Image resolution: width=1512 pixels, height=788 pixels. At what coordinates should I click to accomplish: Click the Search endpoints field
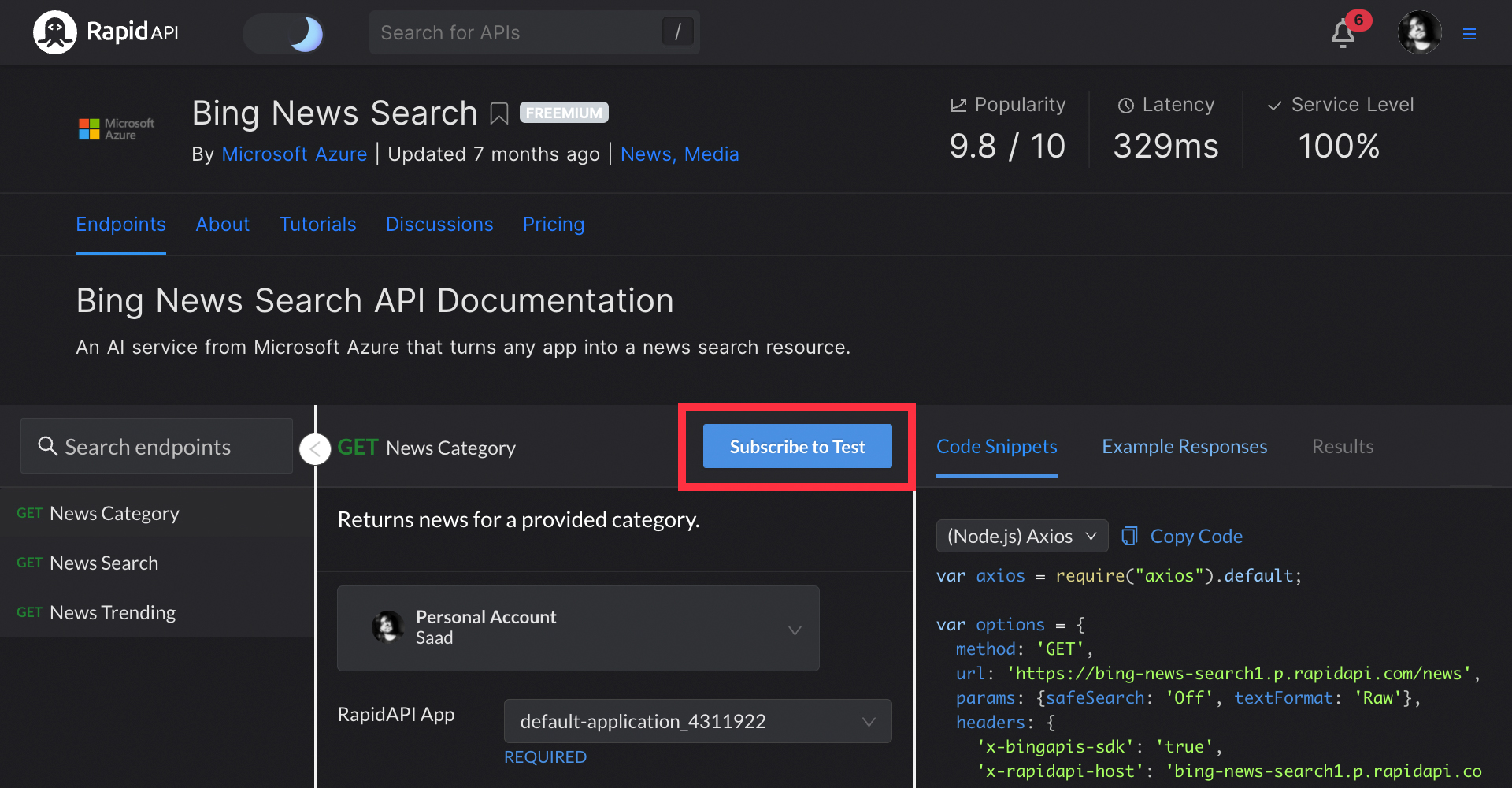[157, 446]
